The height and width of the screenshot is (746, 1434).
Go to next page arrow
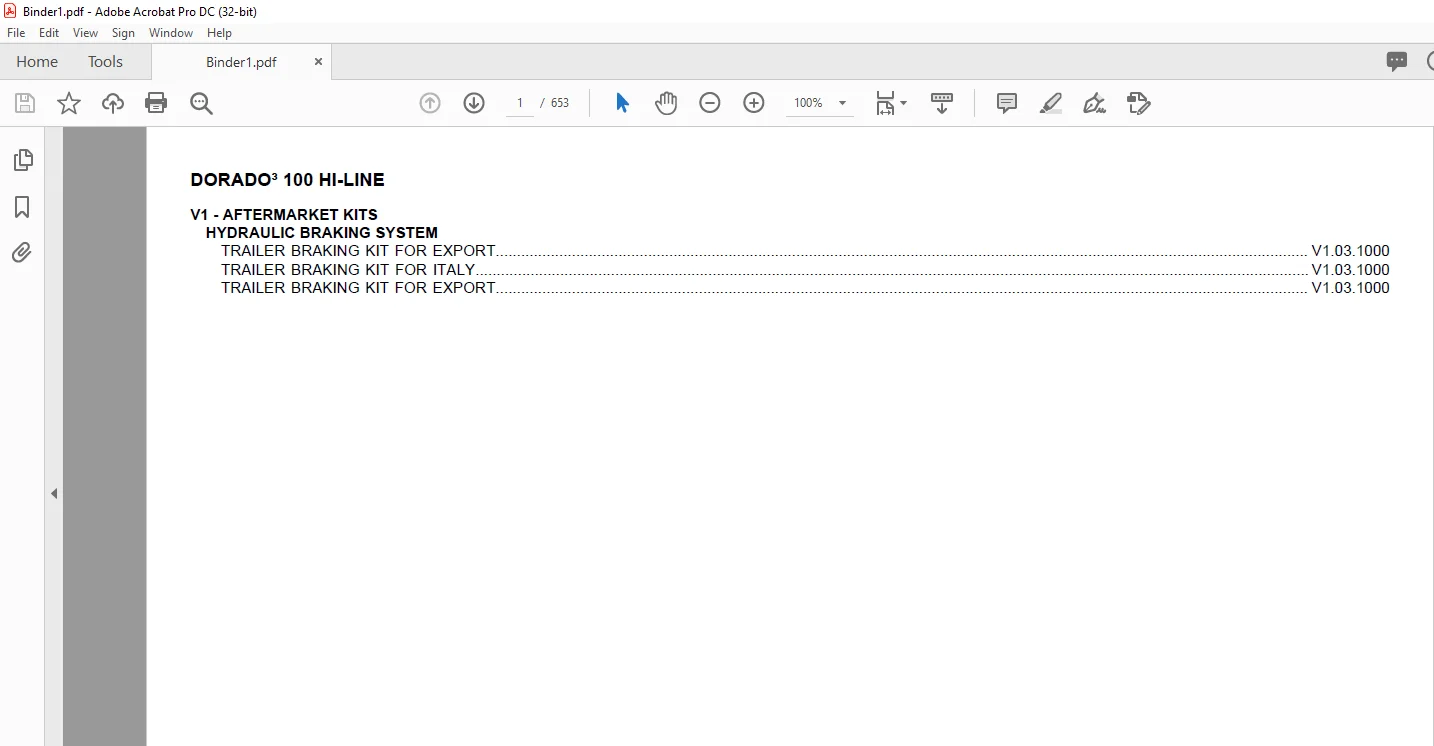pos(474,103)
